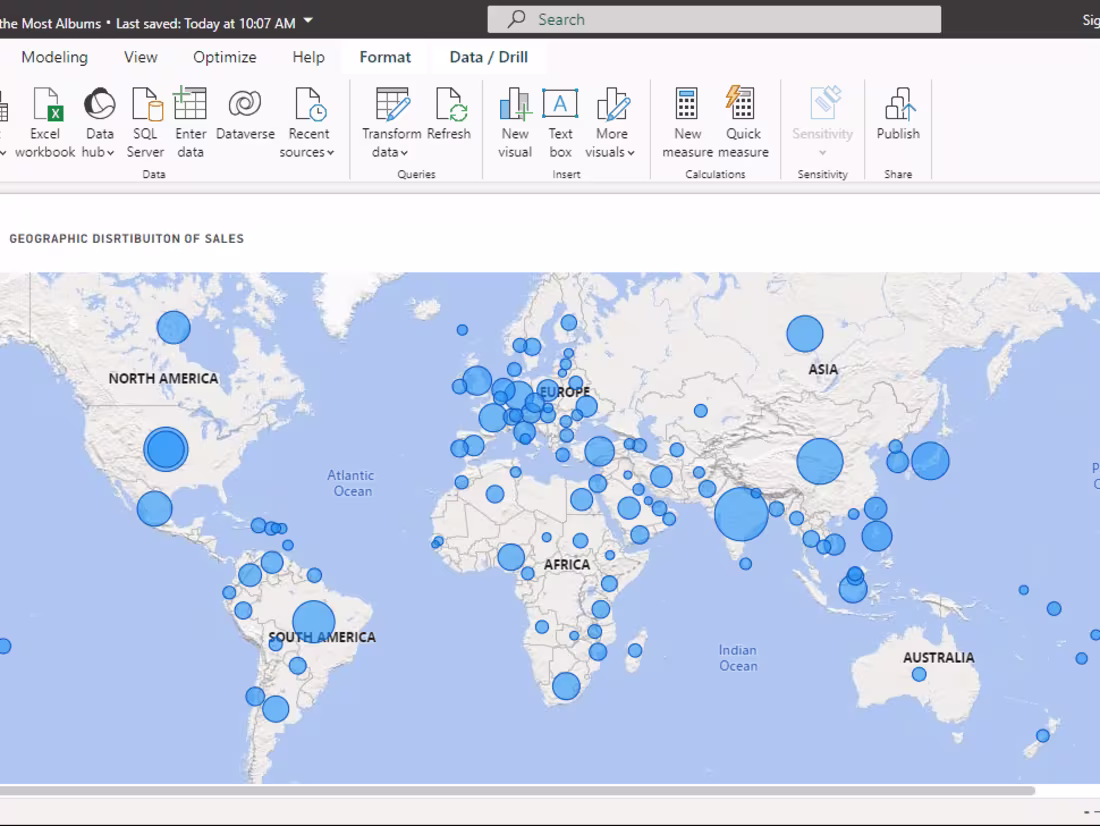The width and height of the screenshot is (1100, 826).
Task: Click into the Search box
Action: (714, 19)
